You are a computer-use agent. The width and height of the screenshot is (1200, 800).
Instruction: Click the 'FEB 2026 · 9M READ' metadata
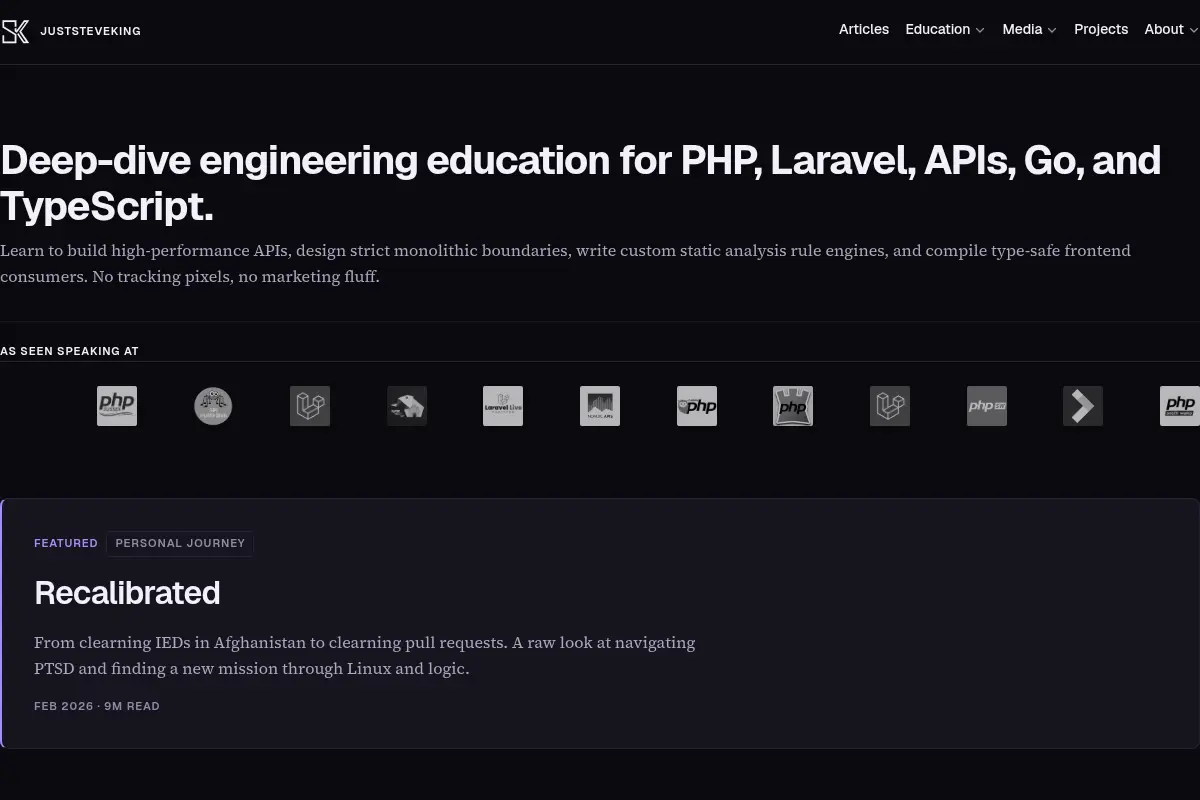(97, 706)
